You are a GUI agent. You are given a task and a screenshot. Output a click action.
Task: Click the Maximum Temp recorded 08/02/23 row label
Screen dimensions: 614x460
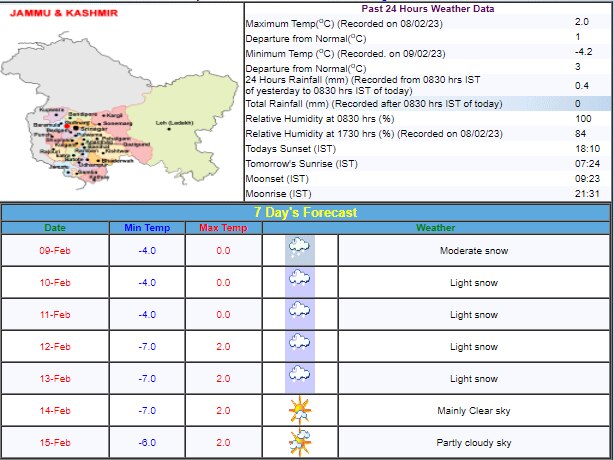344,23
